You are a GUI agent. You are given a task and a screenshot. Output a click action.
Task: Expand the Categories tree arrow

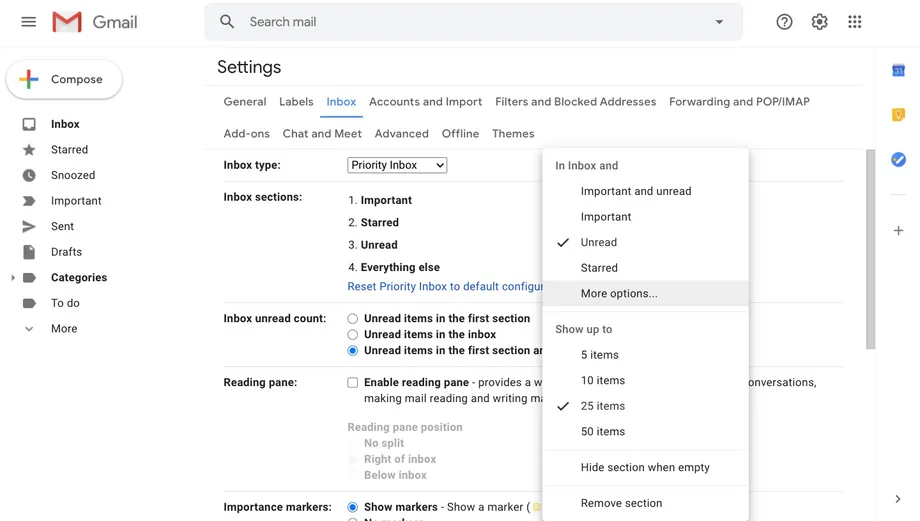[13, 278]
